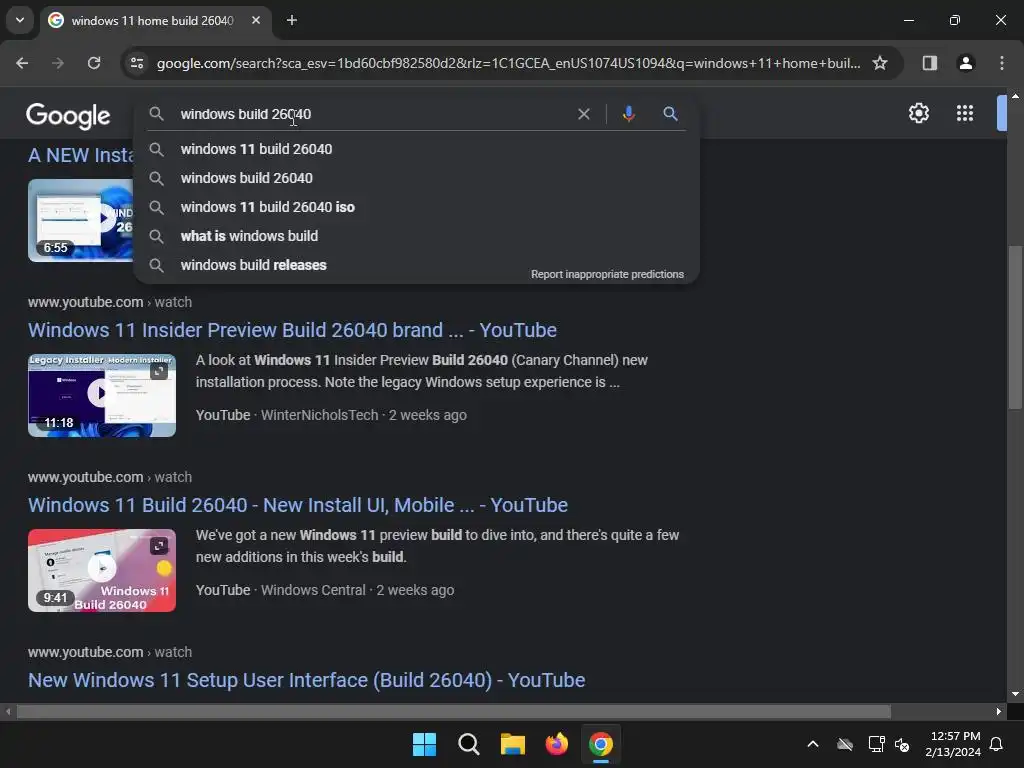Screen dimensions: 1024x768
Task: Go back with the browser back arrow
Action: (x=22, y=63)
